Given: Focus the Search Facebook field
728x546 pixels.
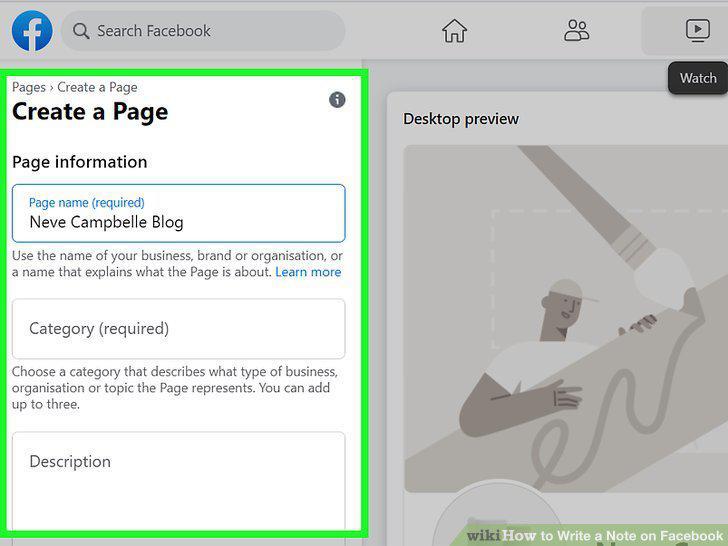Looking at the screenshot, I should (x=203, y=31).
